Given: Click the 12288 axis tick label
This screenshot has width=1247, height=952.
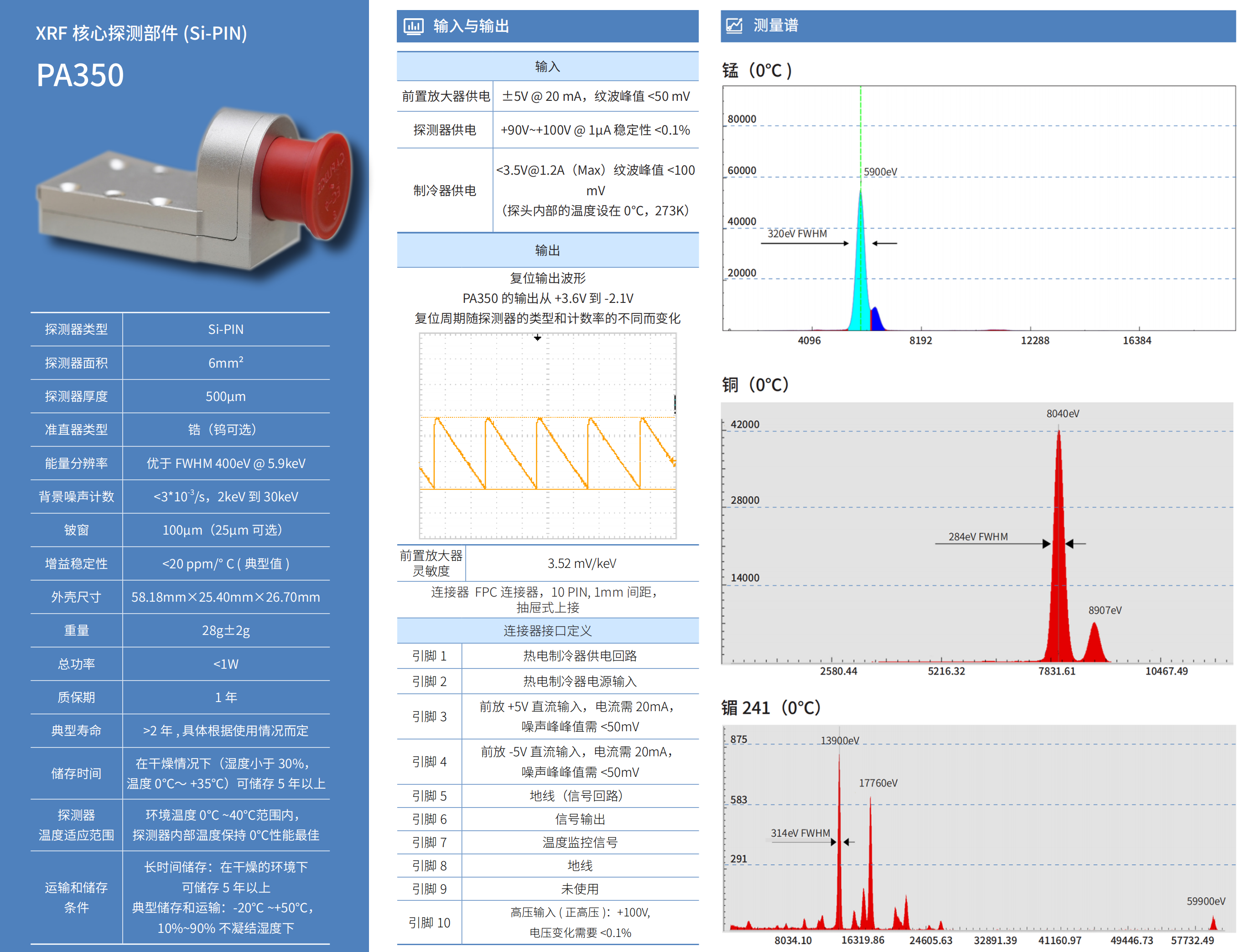Looking at the screenshot, I should (1034, 340).
